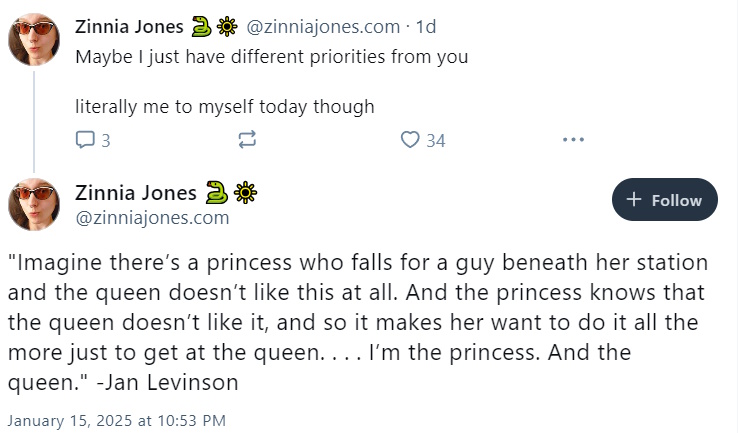Click lower bold Zinnia Jones display name
The width and height of the screenshot is (738, 433).
pos(136,193)
